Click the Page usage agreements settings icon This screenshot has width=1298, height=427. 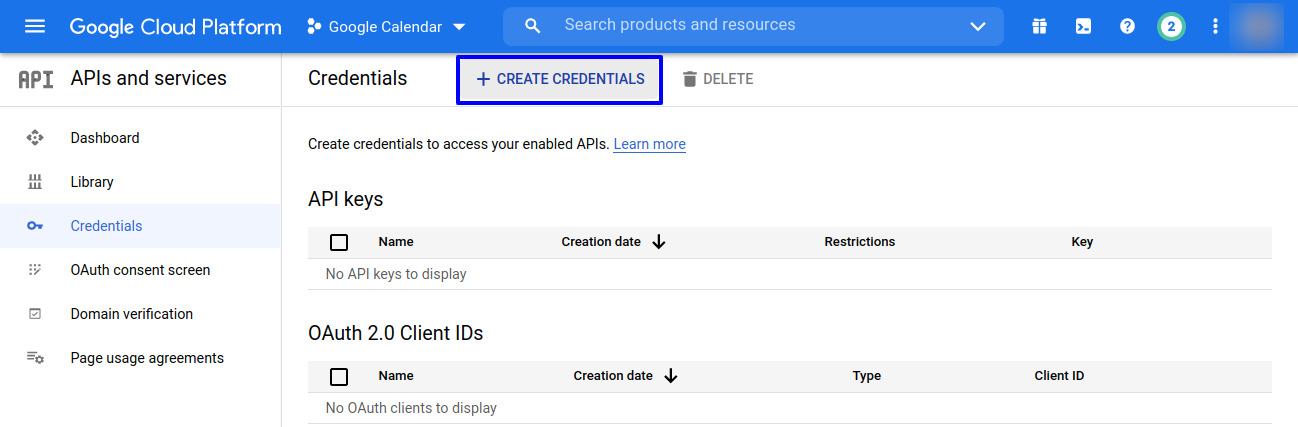pos(35,358)
